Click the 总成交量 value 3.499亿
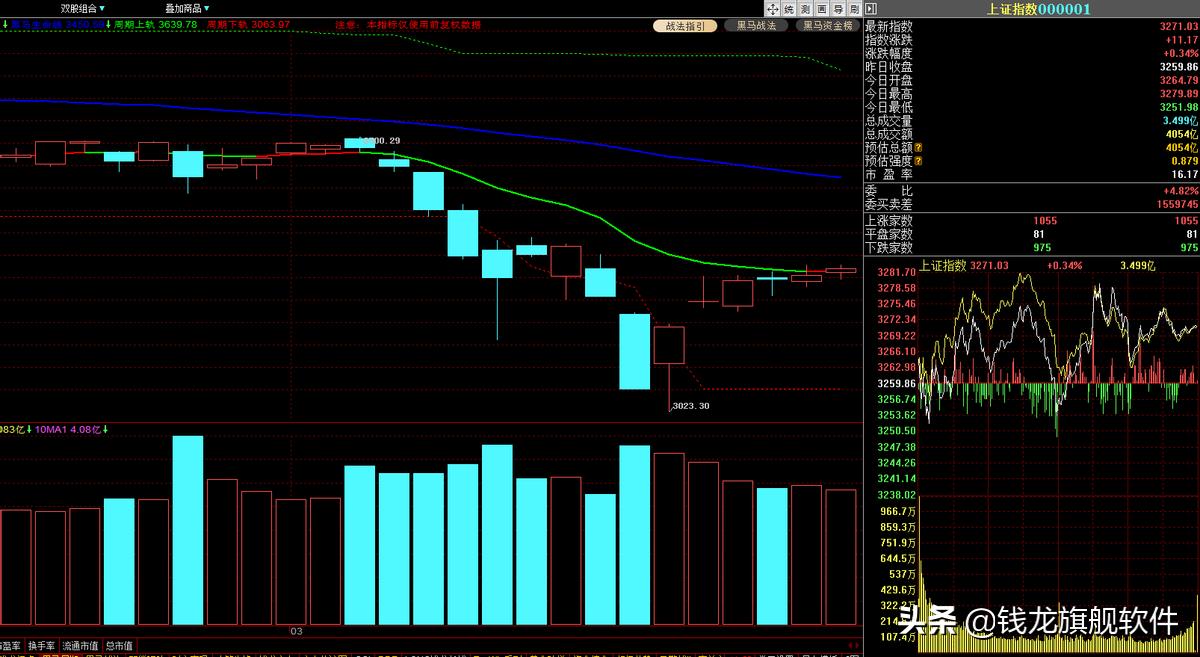 [1181, 120]
